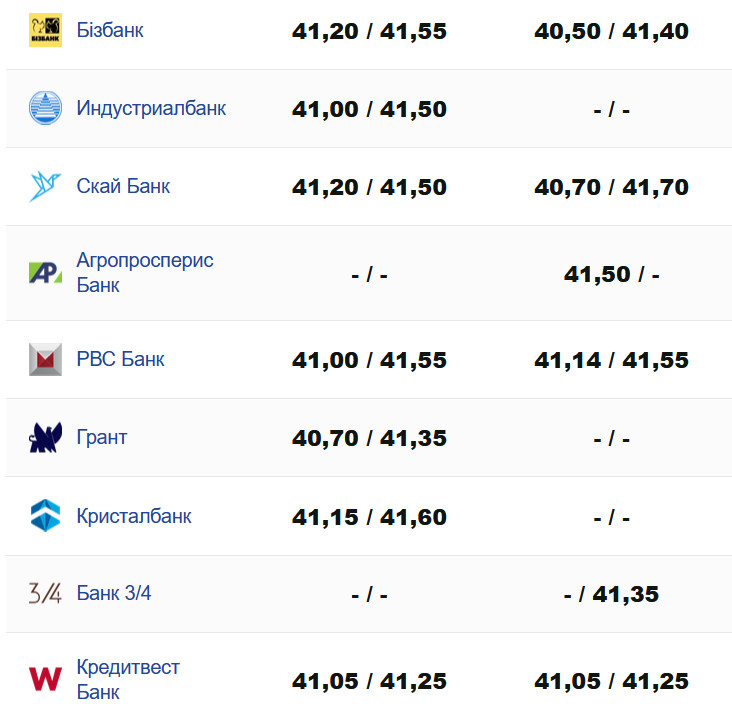This screenshot has width=732, height=716.
Task: Open the Скай Банк link
Action: coord(123,186)
